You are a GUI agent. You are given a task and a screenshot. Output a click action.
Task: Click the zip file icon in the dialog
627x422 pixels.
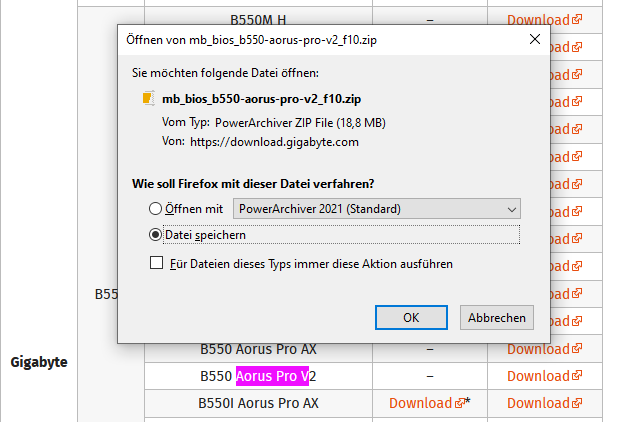click(148, 98)
